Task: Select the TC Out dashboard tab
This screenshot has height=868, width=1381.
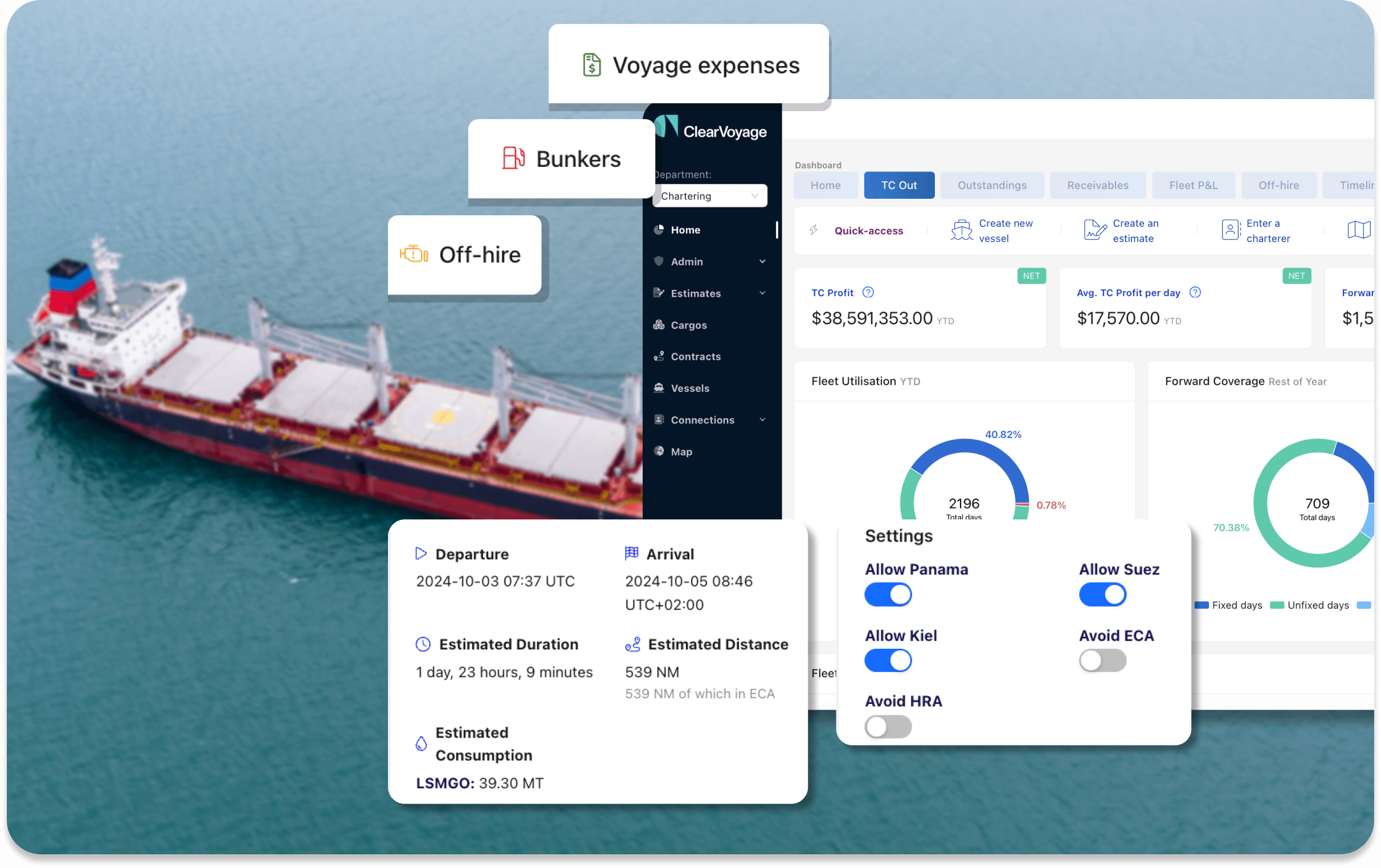Action: (898, 184)
